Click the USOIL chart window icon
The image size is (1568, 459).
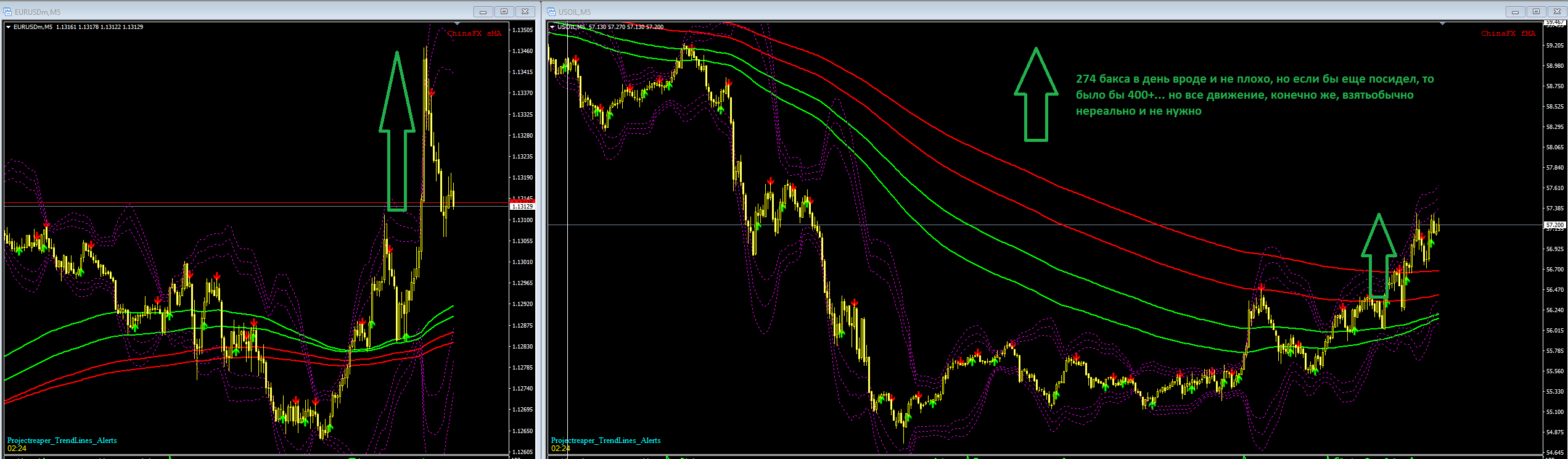coord(552,12)
